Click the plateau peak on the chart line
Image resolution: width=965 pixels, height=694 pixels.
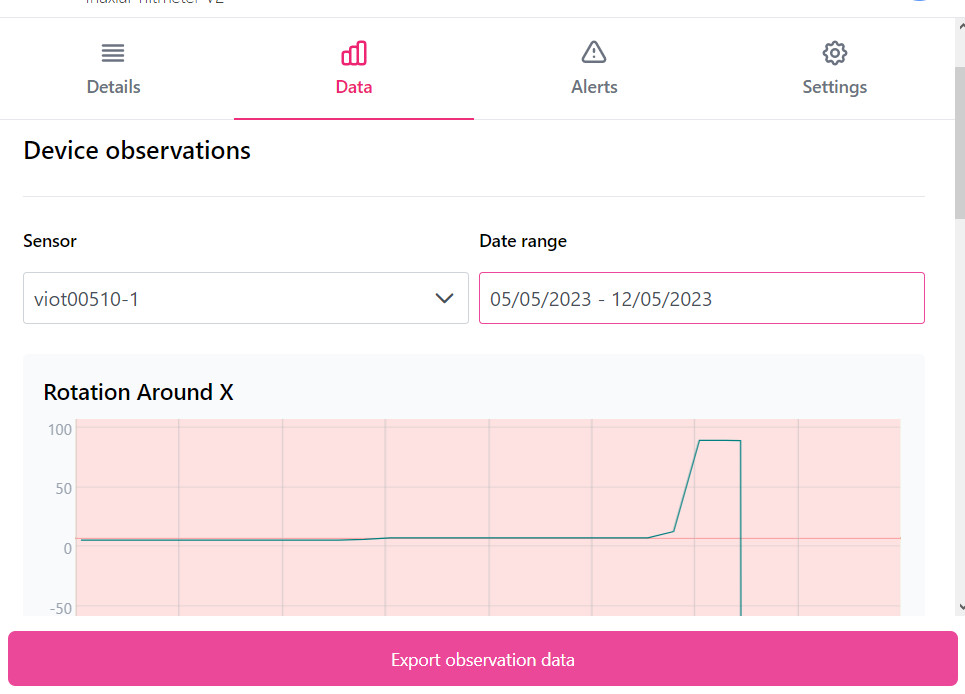tap(719, 440)
